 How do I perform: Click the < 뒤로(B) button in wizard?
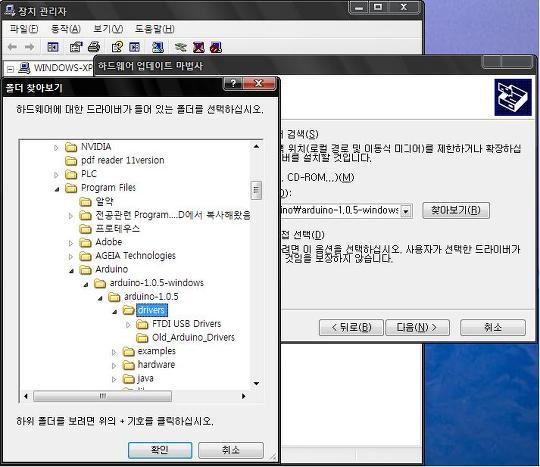tap(351, 327)
